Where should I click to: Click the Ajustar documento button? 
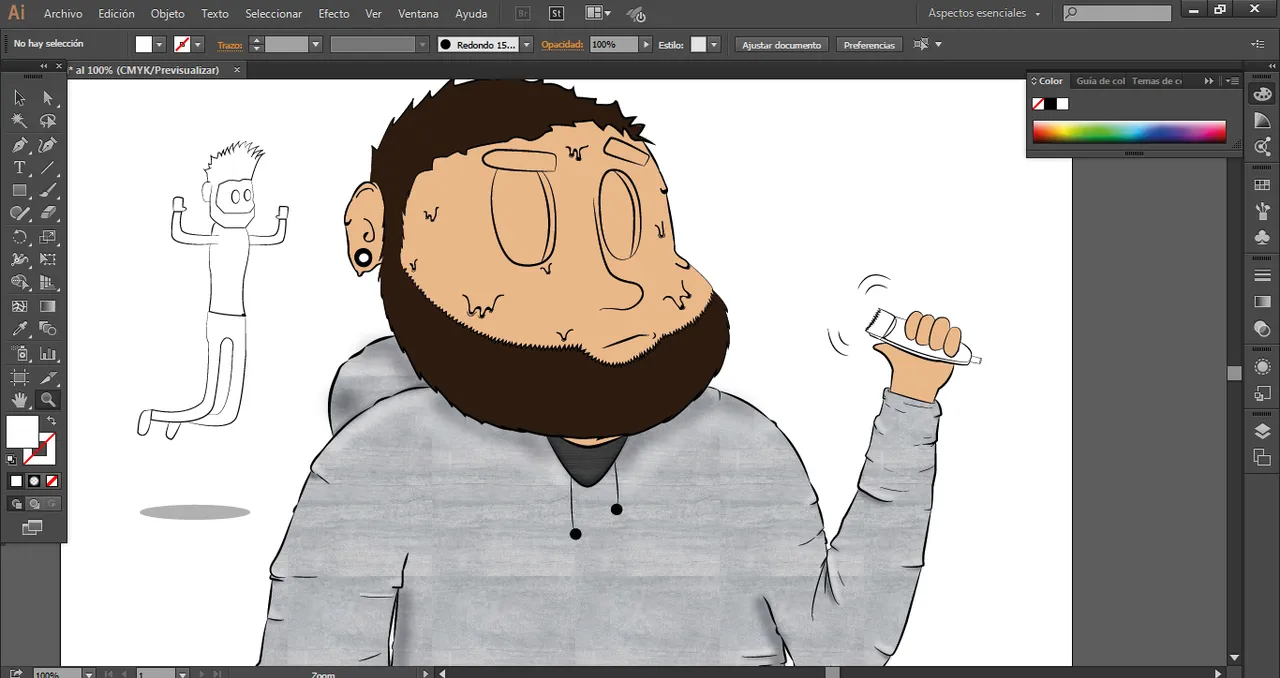tap(781, 45)
